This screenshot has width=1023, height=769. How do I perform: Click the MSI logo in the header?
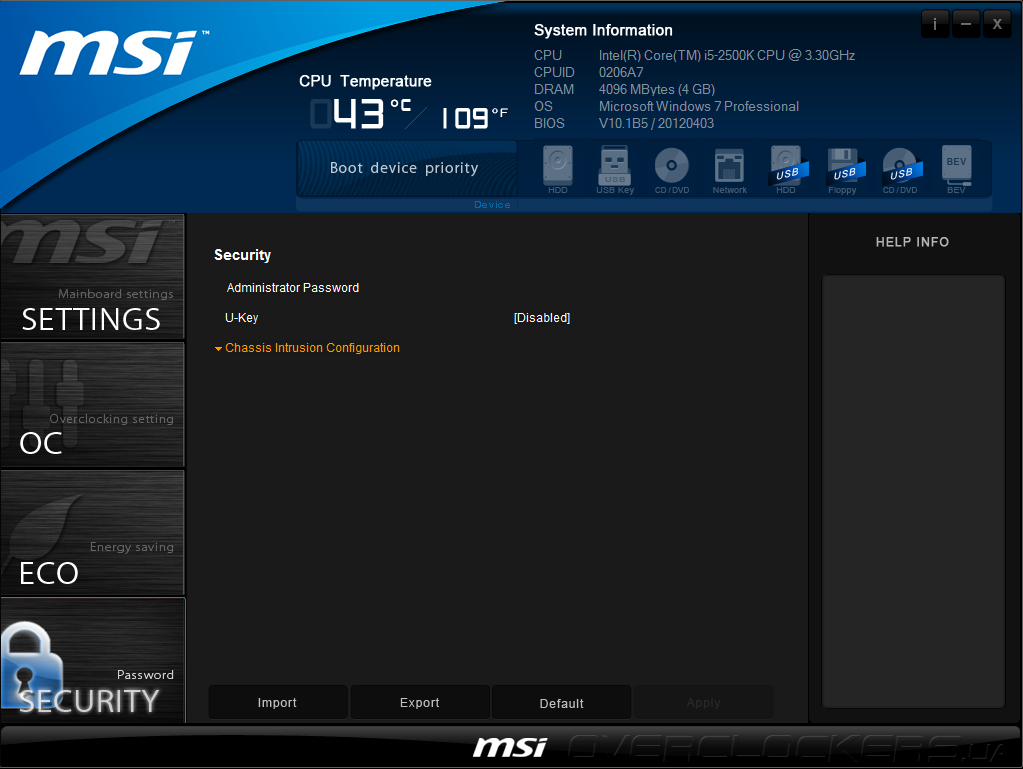(x=114, y=53)
